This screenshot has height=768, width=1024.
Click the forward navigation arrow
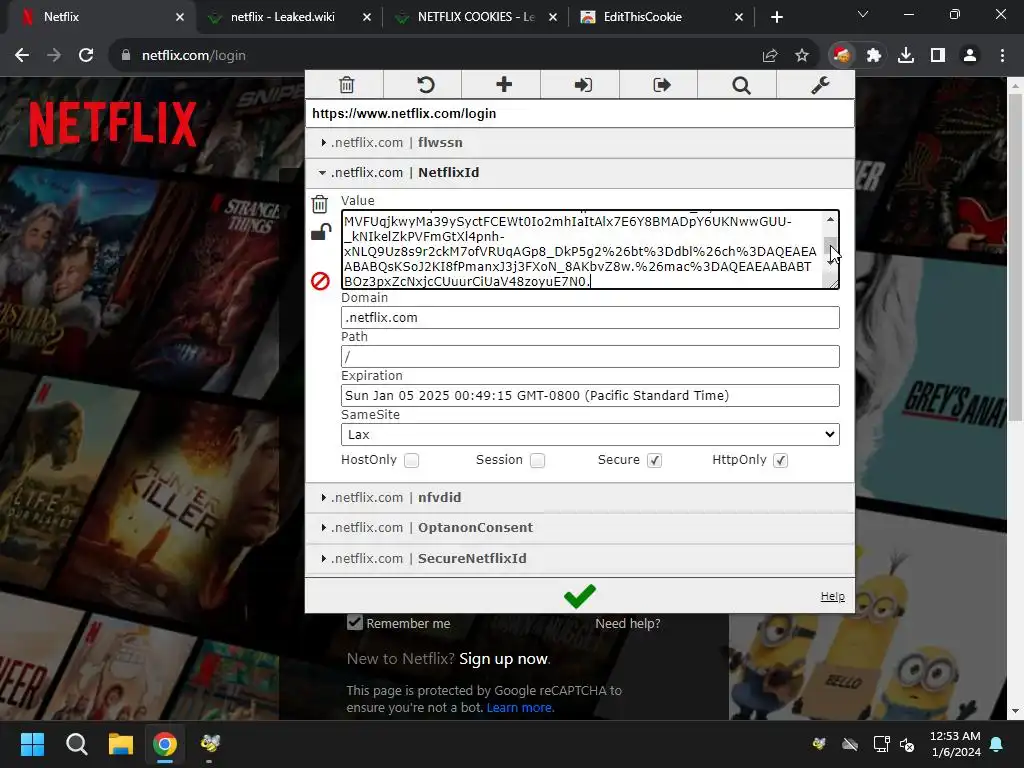click(x=54, y=56)
